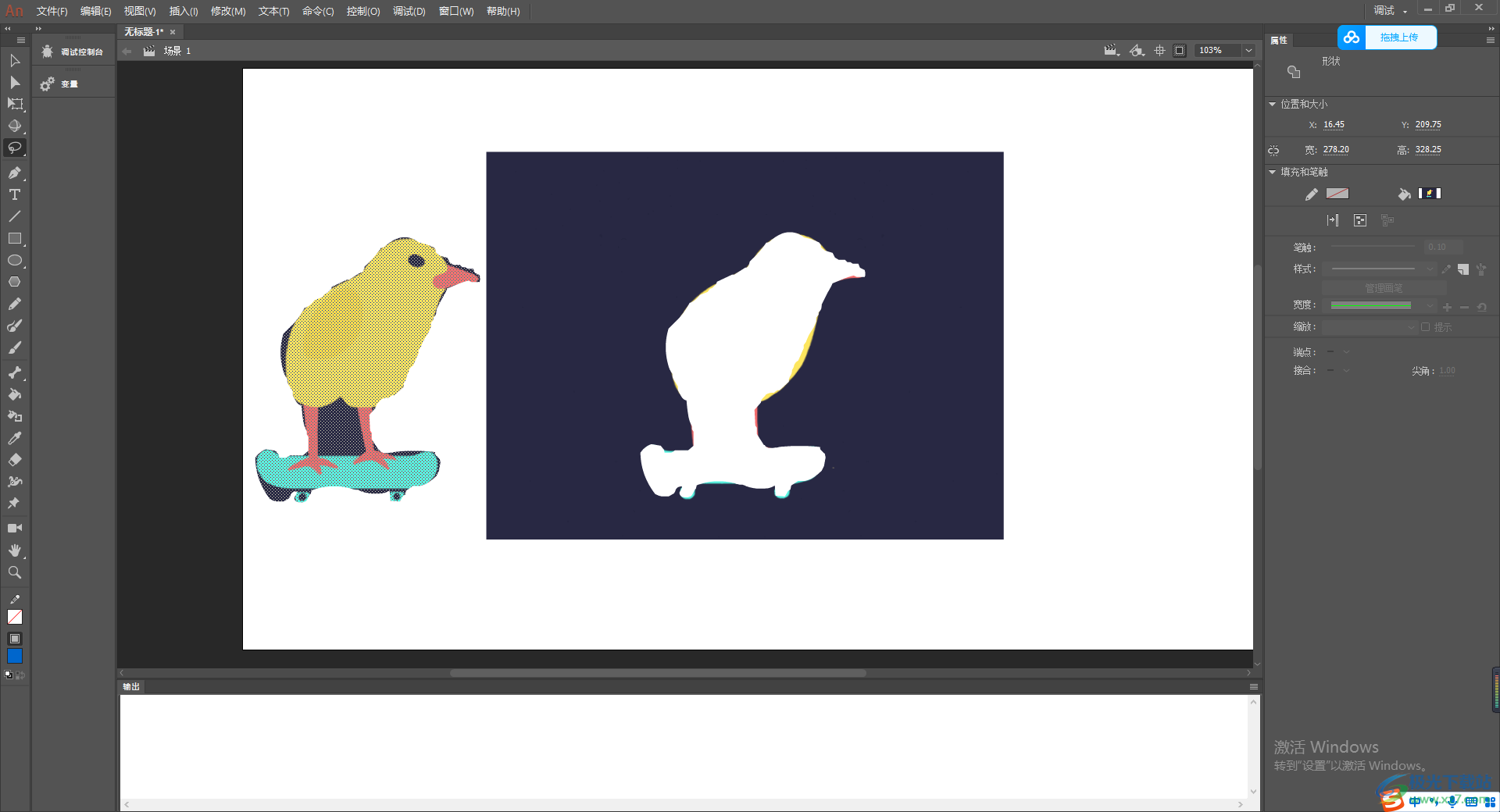1500x812 pixels.
Task: Select the Hand tool
Action: point(15,550)
